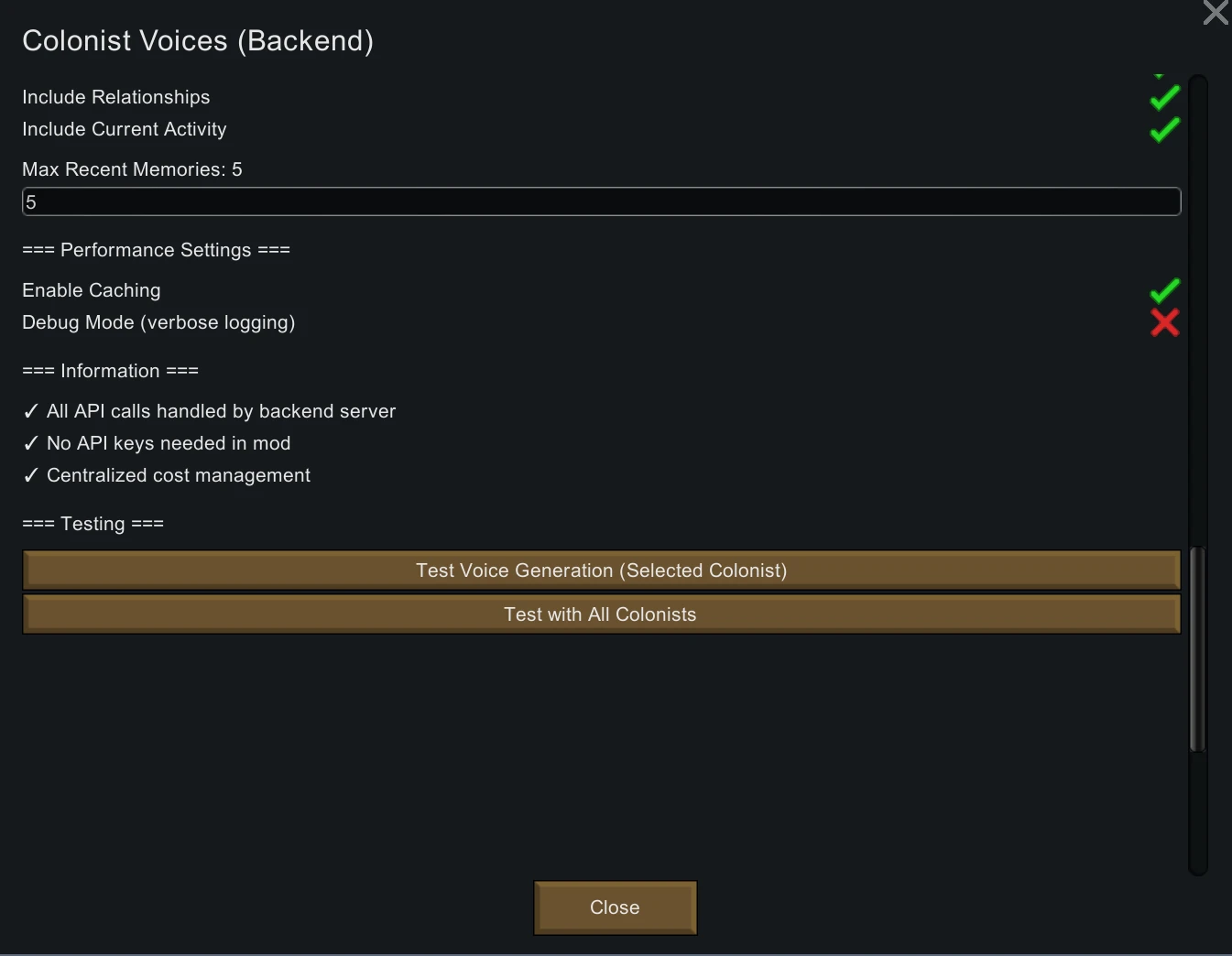Toggle the Include Relationships green checkmark
The height and width of the screenshot is (956, 1232).
pos(1164,98)
